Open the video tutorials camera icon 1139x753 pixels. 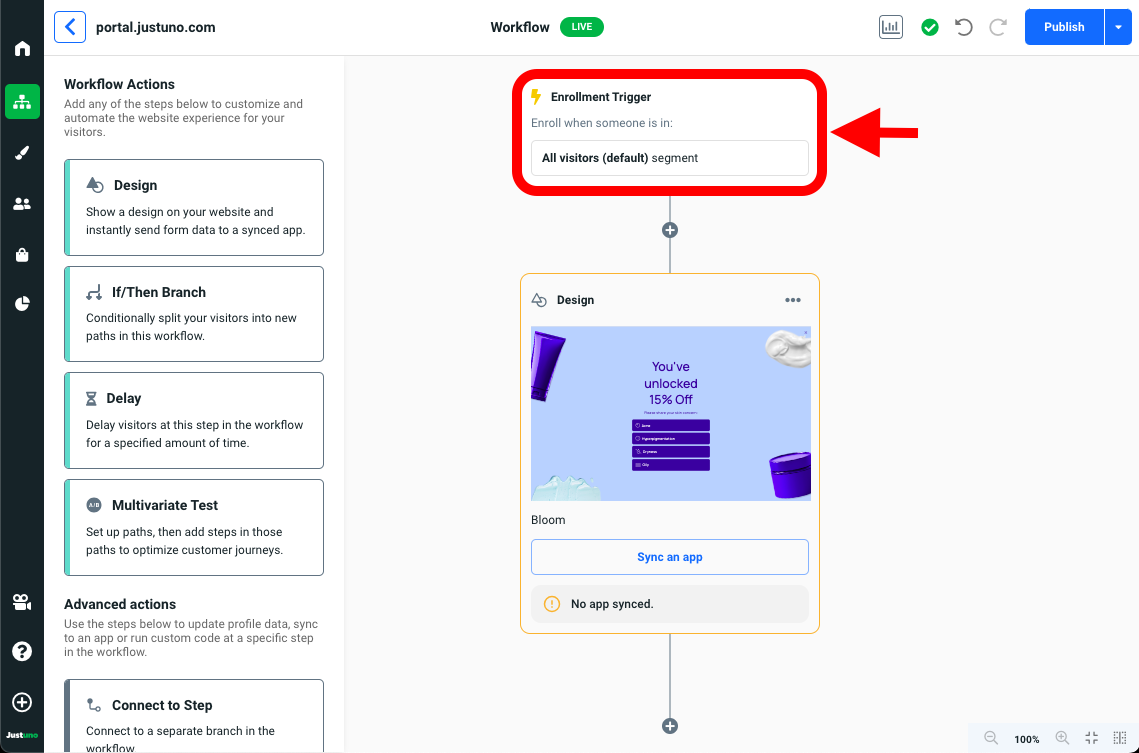point(22,602)
